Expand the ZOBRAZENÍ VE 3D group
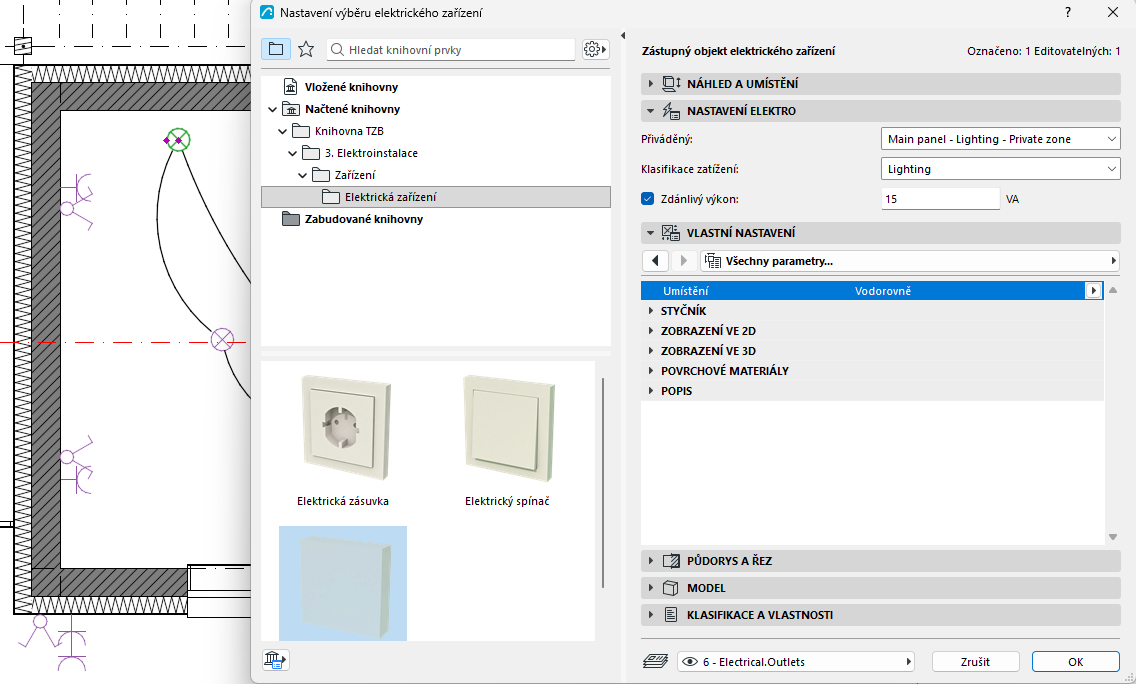The height and width of the screenshot is (684, 1136). 650,351
